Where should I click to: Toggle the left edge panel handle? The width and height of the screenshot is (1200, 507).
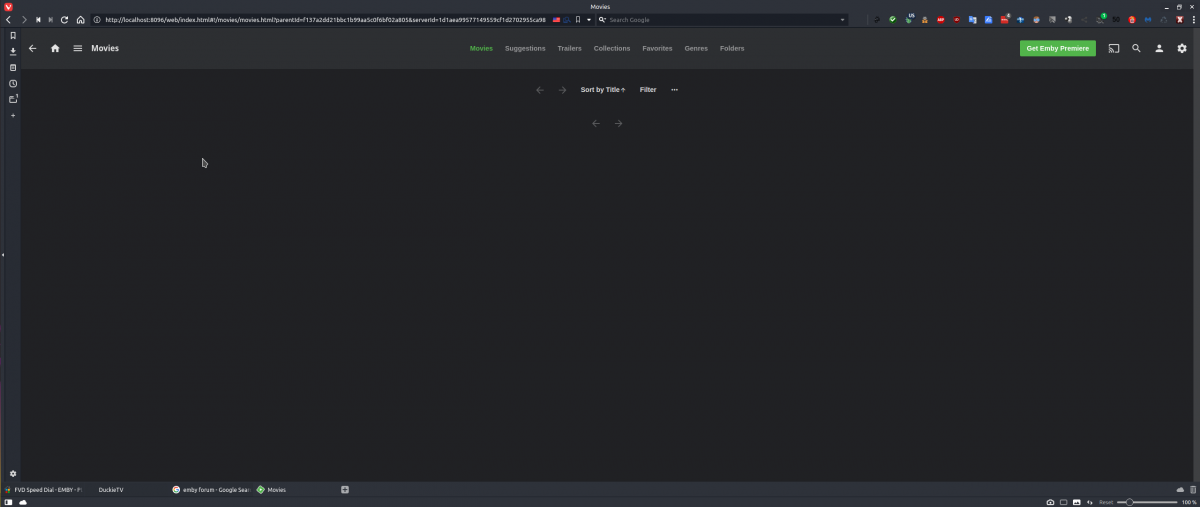click(x=3, y=255)
